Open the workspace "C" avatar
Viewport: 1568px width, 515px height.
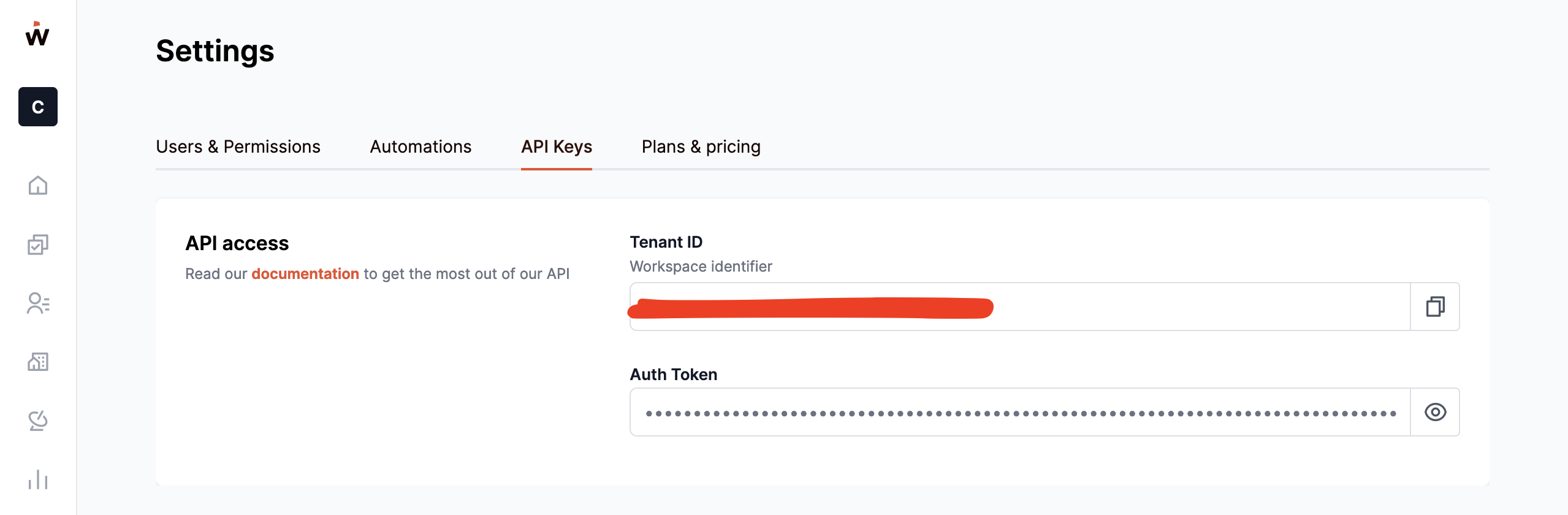[x=38, y=107]
